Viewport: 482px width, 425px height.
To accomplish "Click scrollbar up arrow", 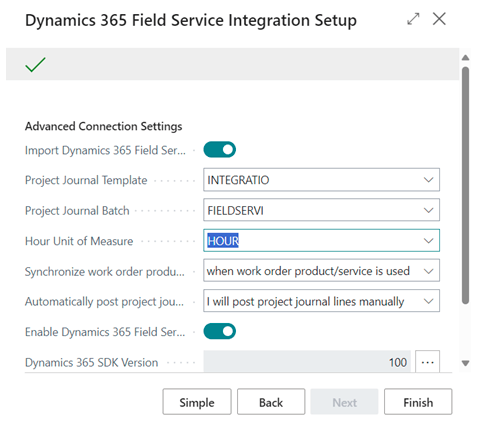I will (x=466, y=58).
